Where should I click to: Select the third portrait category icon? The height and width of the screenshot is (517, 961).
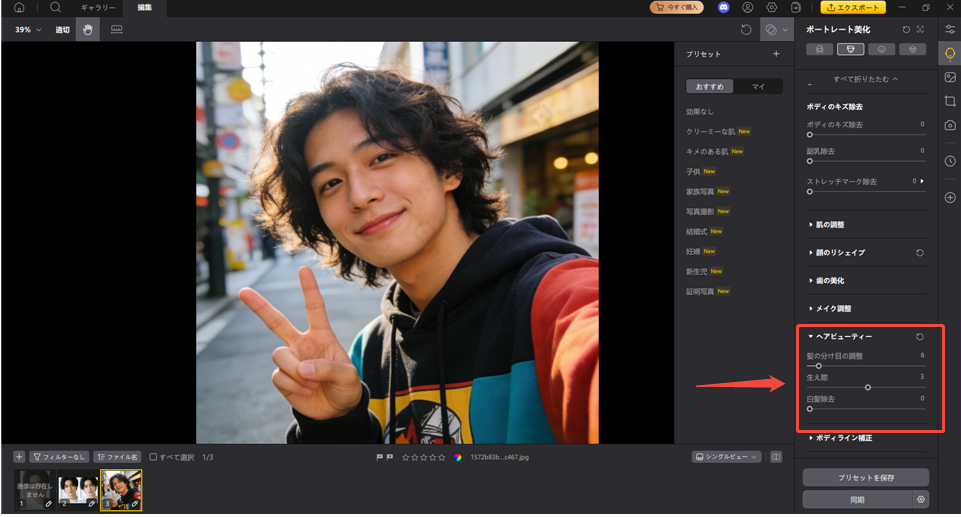click(881, 50)
